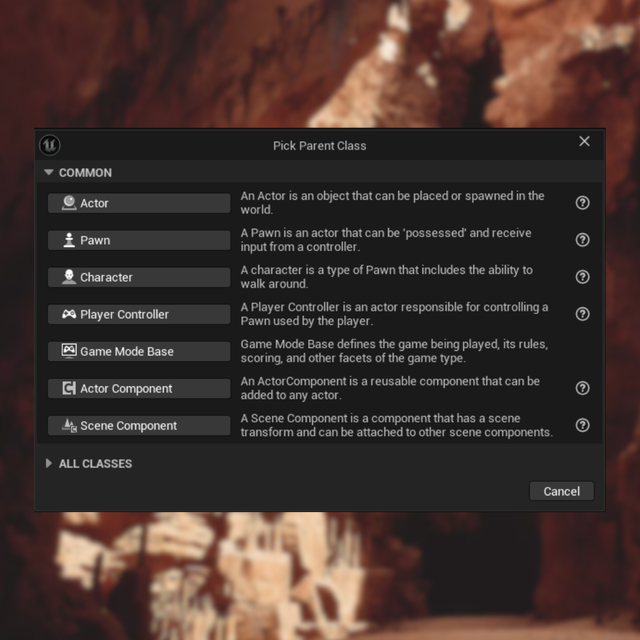
Task: Pick the Character parent class
Action: tap(139, 277)
